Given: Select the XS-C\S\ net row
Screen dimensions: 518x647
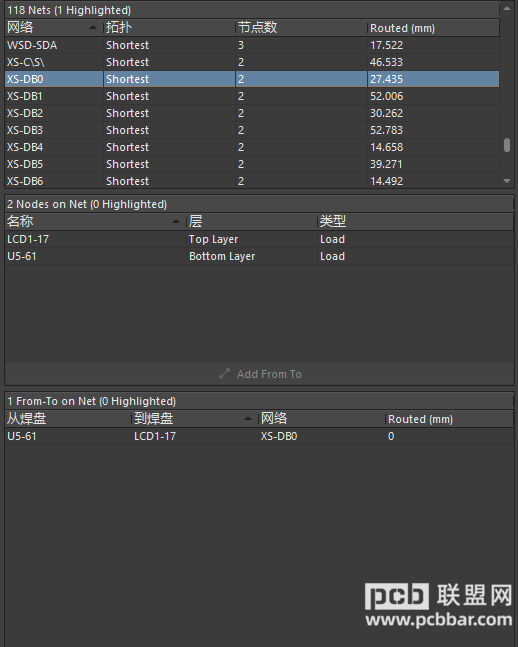Looking at the screenshot, I should tap(252, 62).
